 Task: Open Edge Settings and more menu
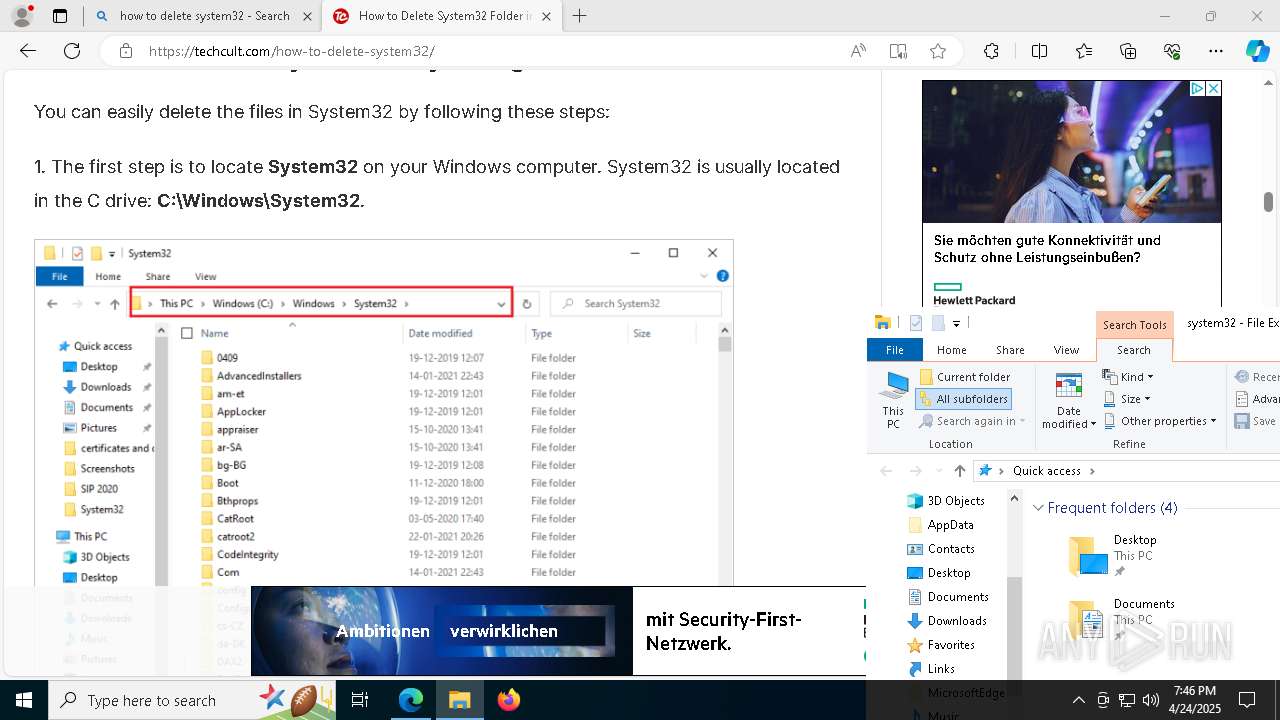coord(1216,51)
